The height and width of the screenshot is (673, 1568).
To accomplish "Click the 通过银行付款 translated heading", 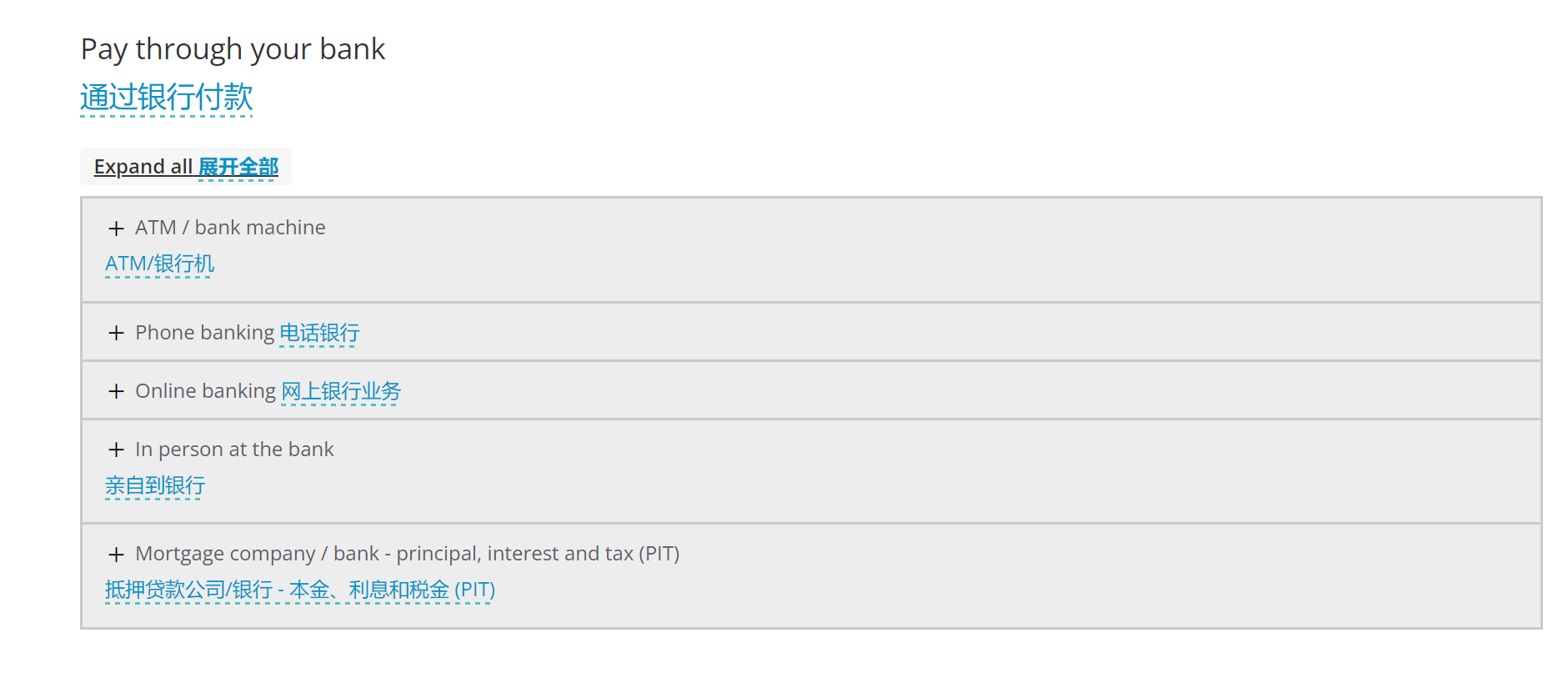I will pos(167,98).
